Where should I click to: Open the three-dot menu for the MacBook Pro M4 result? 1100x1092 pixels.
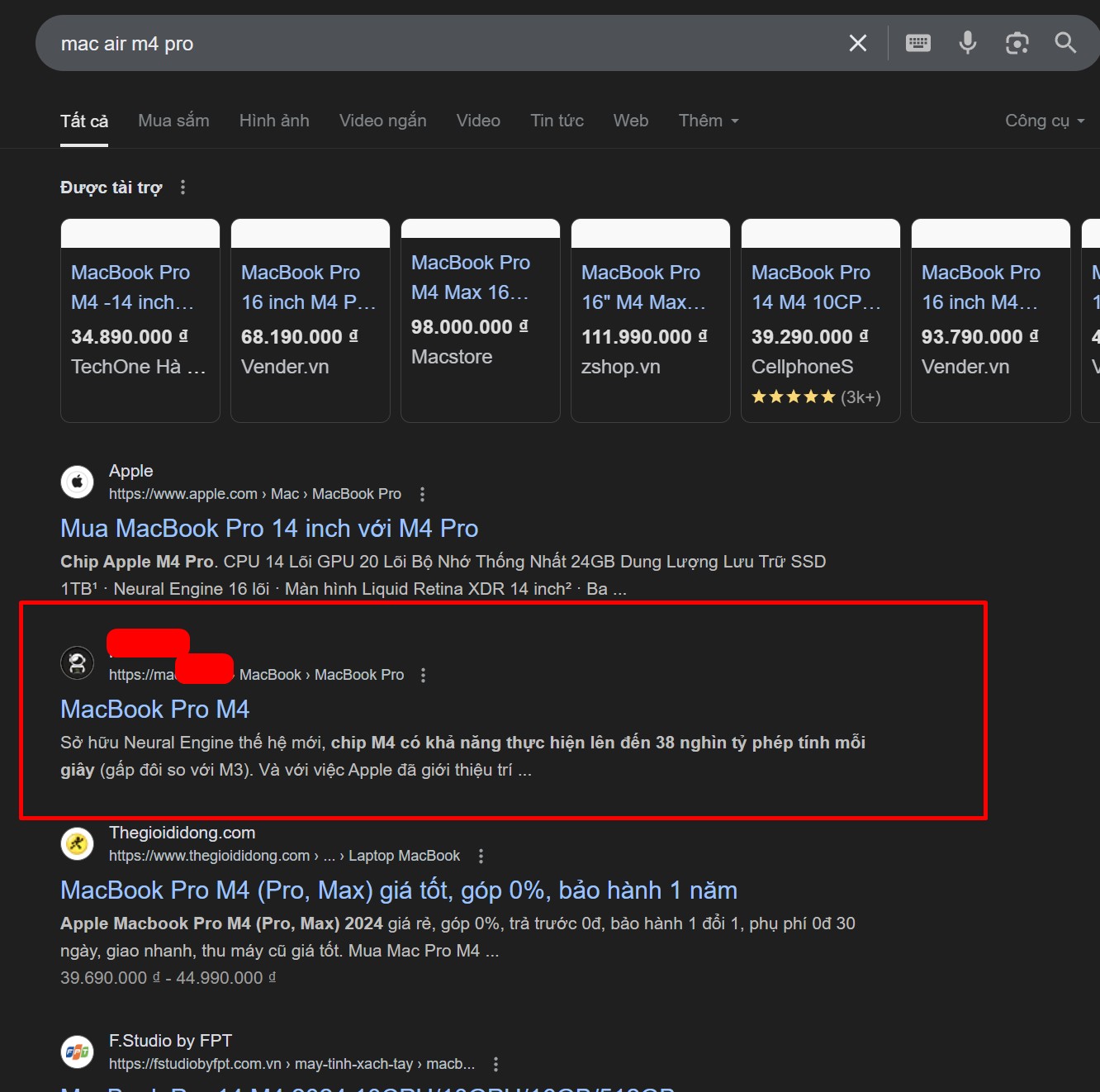pos(423,675)
